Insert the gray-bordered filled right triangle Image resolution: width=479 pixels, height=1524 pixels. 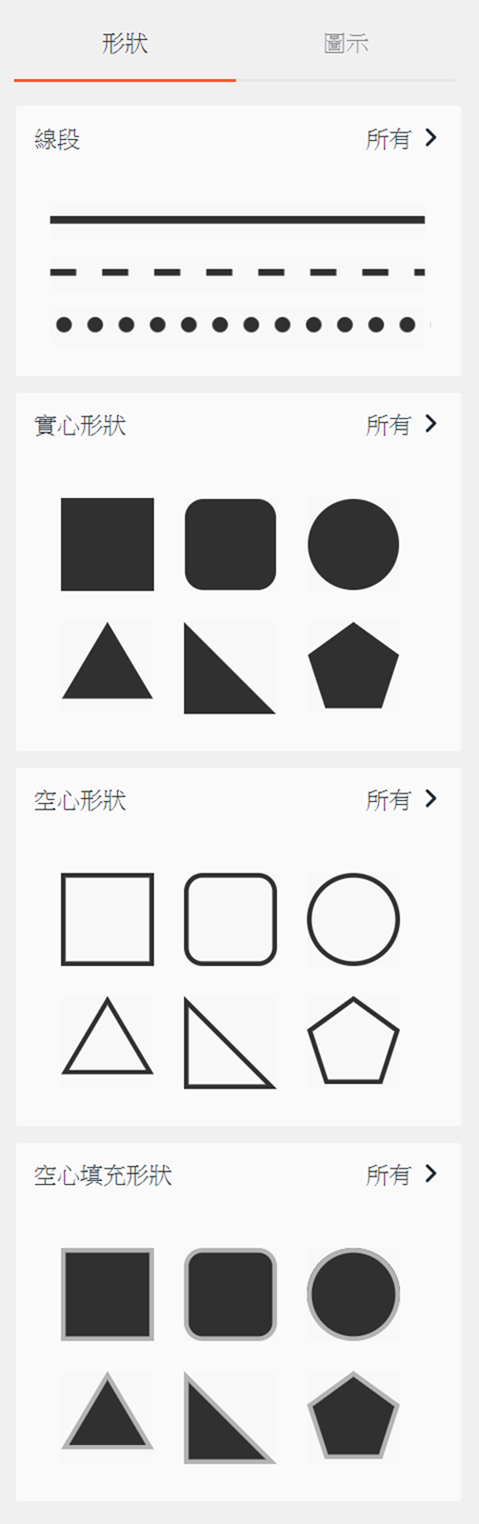(230, 1417)
